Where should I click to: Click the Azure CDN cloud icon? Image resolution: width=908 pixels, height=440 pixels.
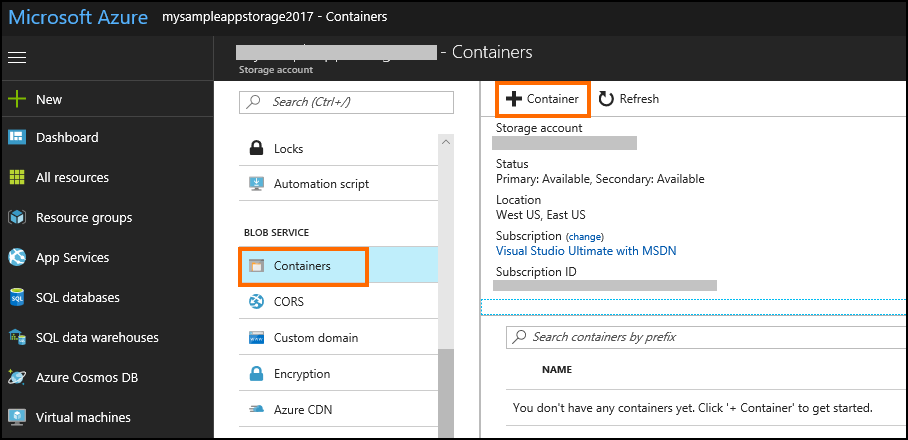(256, 409)
